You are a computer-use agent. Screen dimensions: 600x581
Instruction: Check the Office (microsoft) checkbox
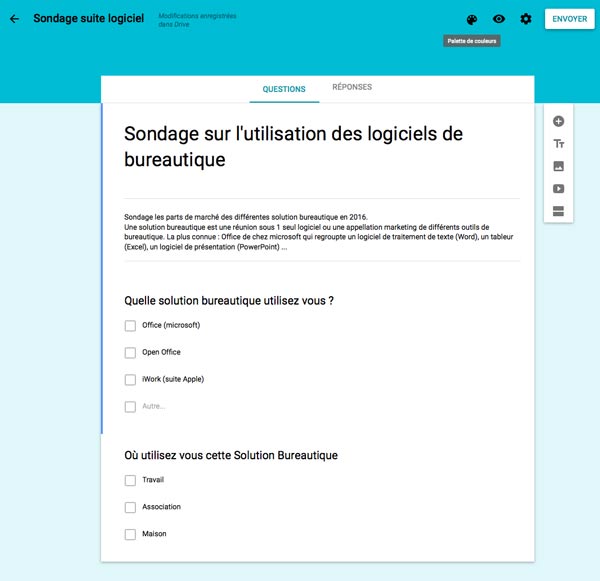tap(130, 326)
